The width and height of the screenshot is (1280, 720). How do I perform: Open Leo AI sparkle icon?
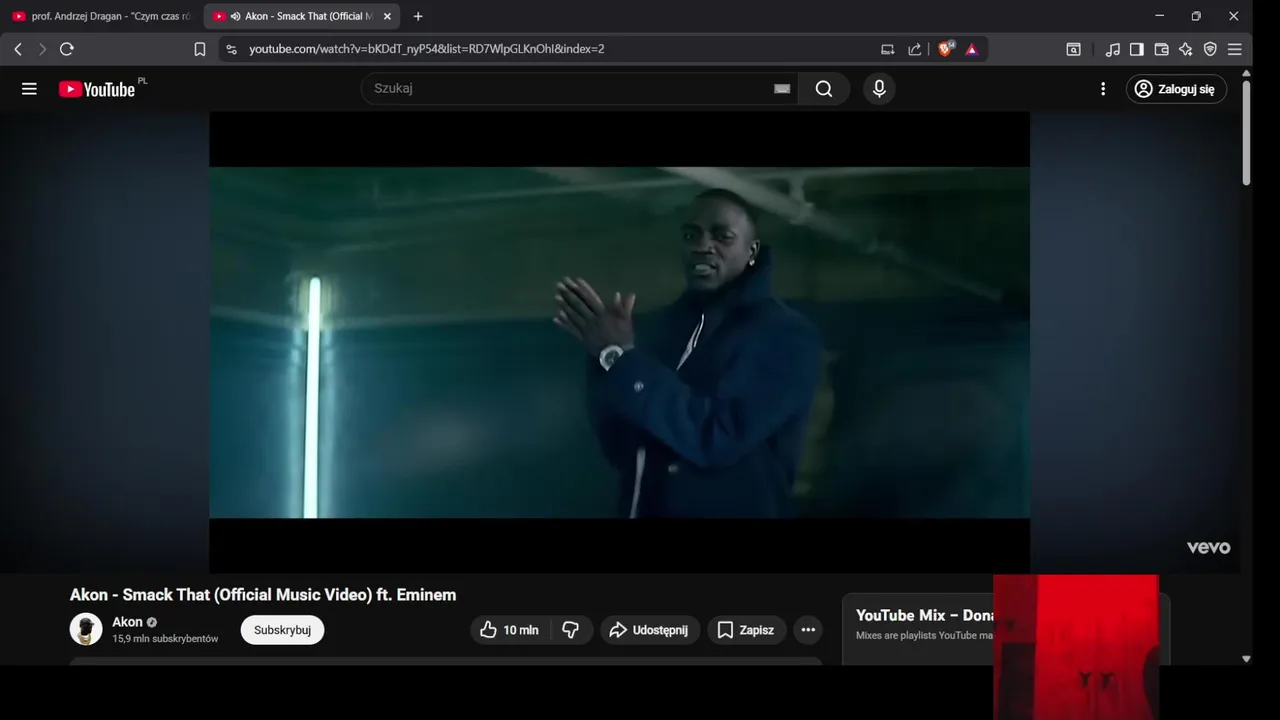pos(1186,49)
